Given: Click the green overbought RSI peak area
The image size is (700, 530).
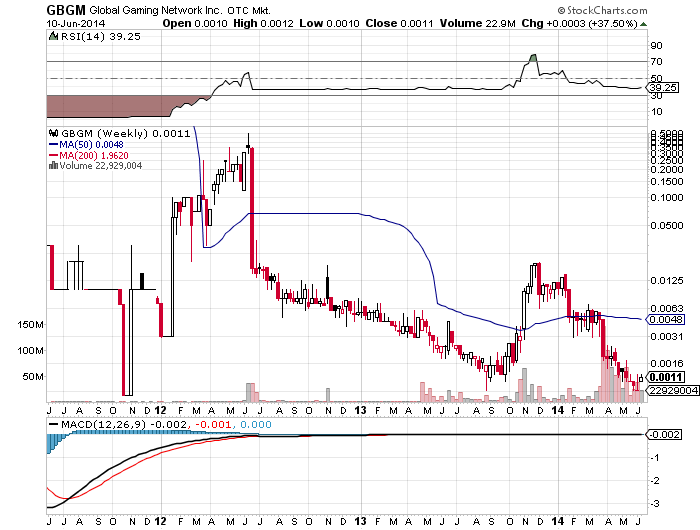Looking at the screenshot, I should (x=533, y=58).
